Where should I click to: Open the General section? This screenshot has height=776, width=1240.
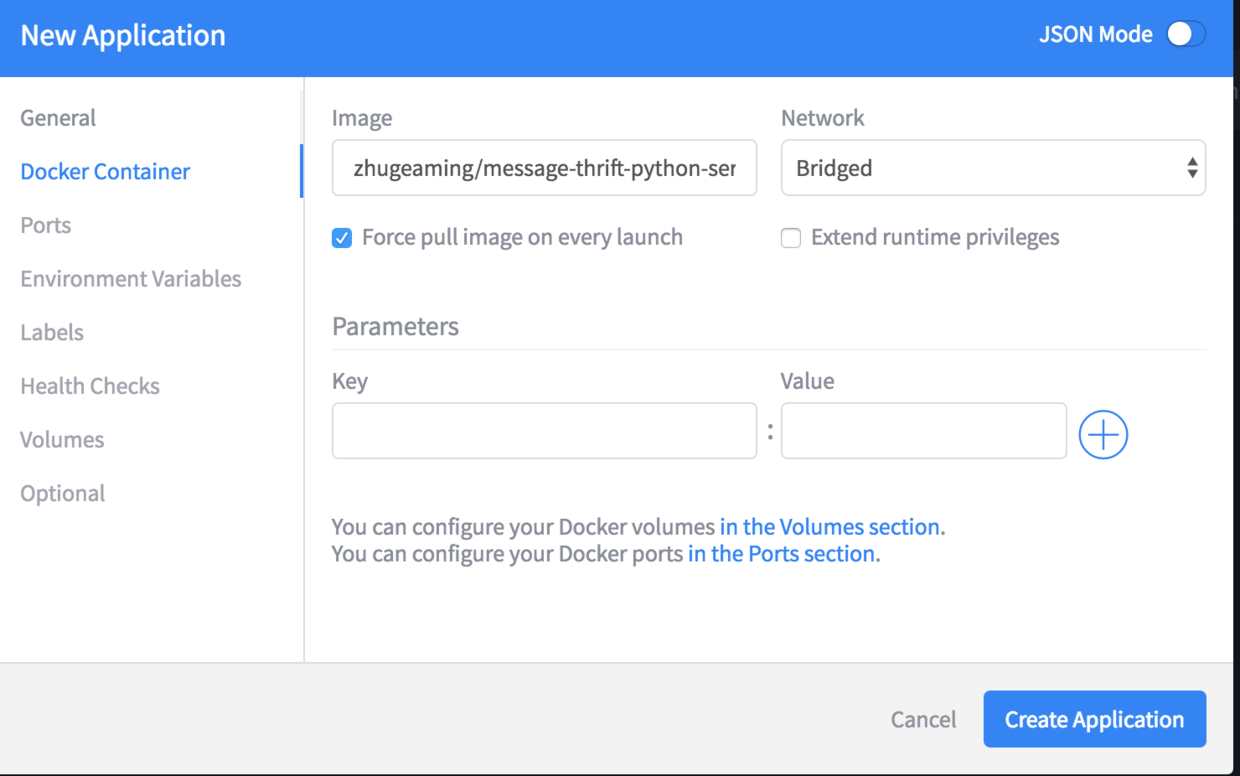click(x=58, y=118)
